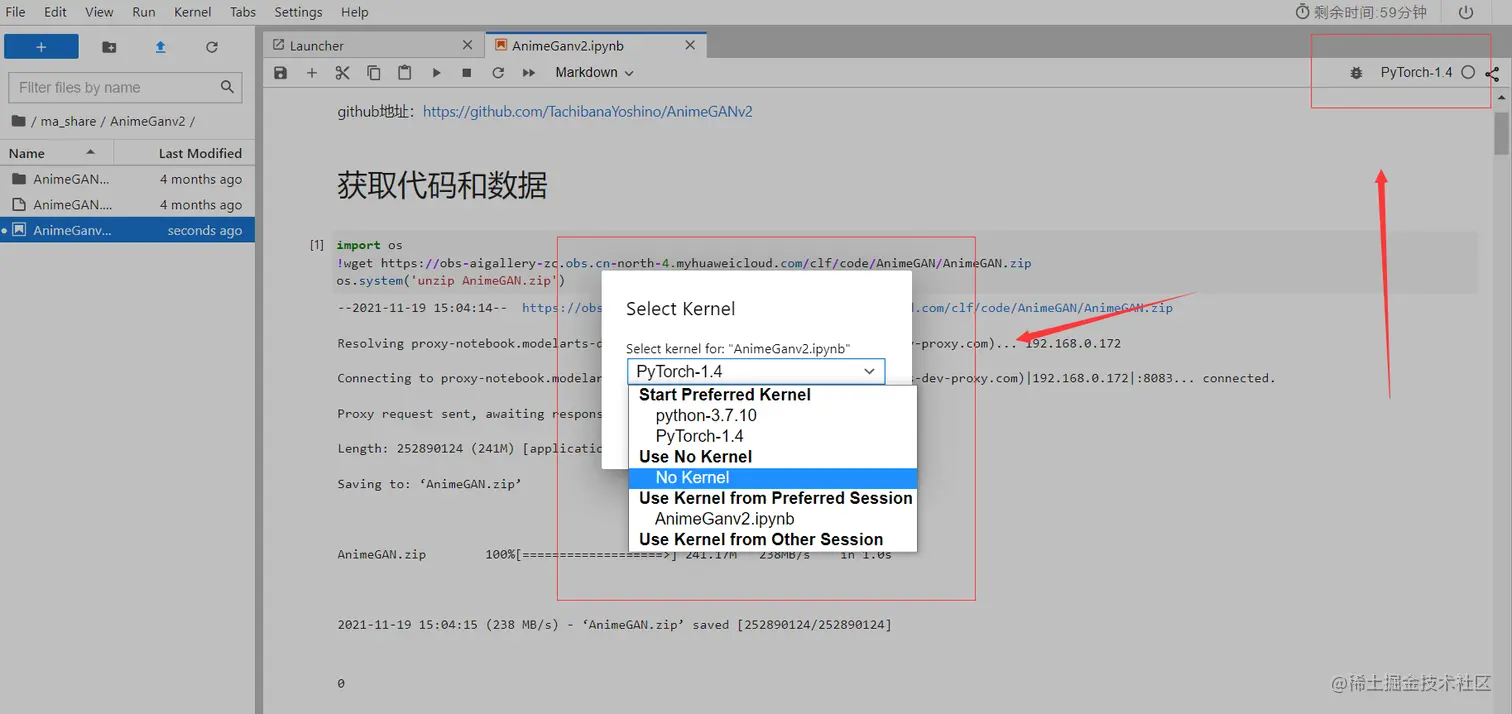
Task: Open the Edit menu
Action: click(x=55, y=12)
